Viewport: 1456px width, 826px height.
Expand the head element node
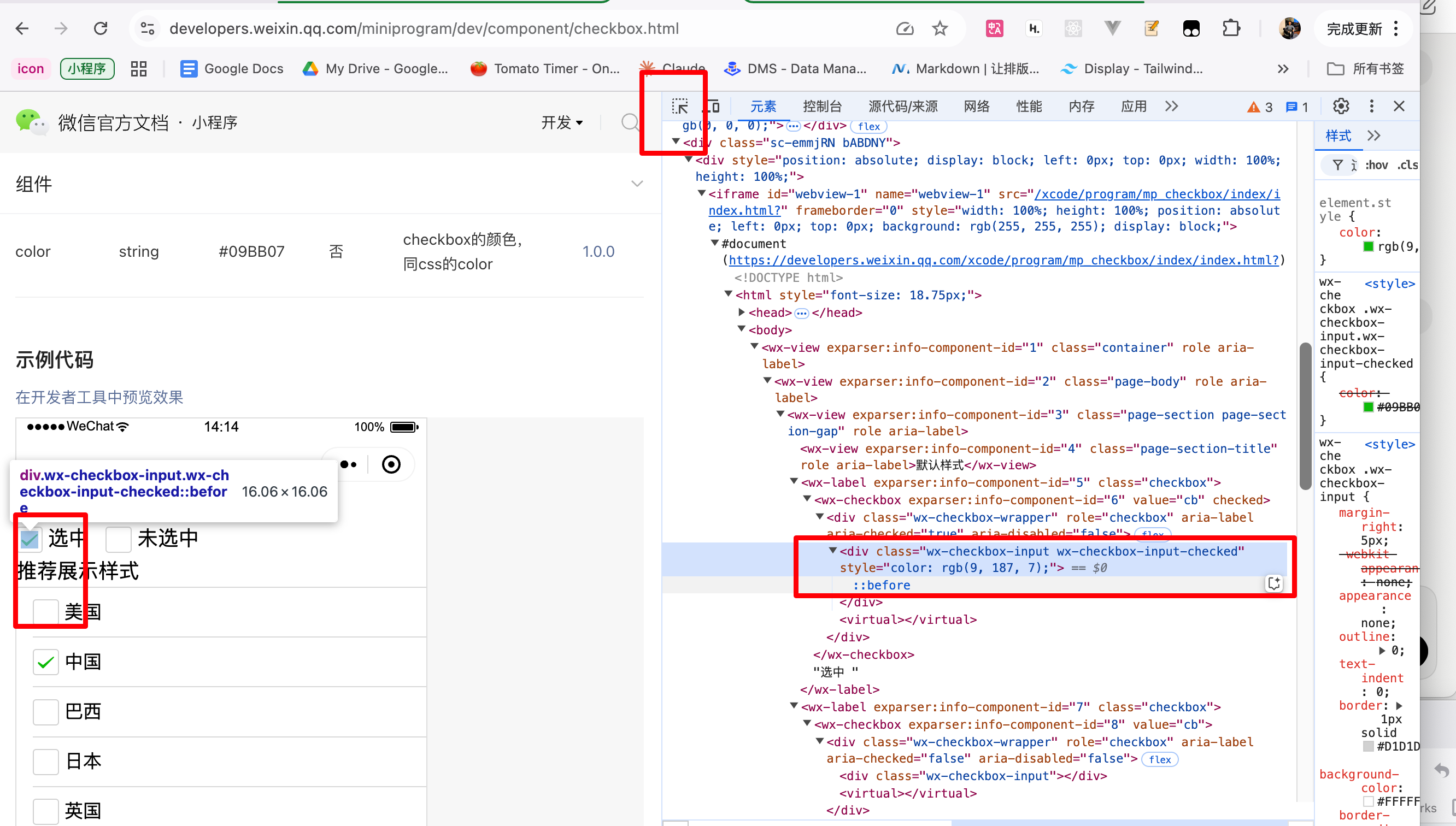coord(742,312)
